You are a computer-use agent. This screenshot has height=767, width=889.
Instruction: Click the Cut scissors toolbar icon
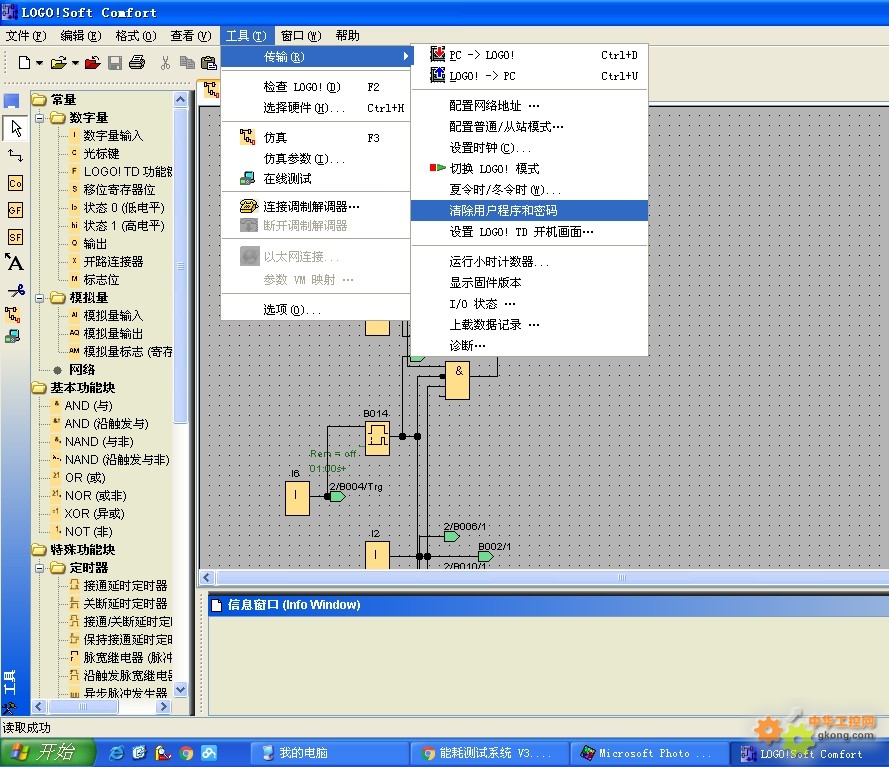click(165, 62)
